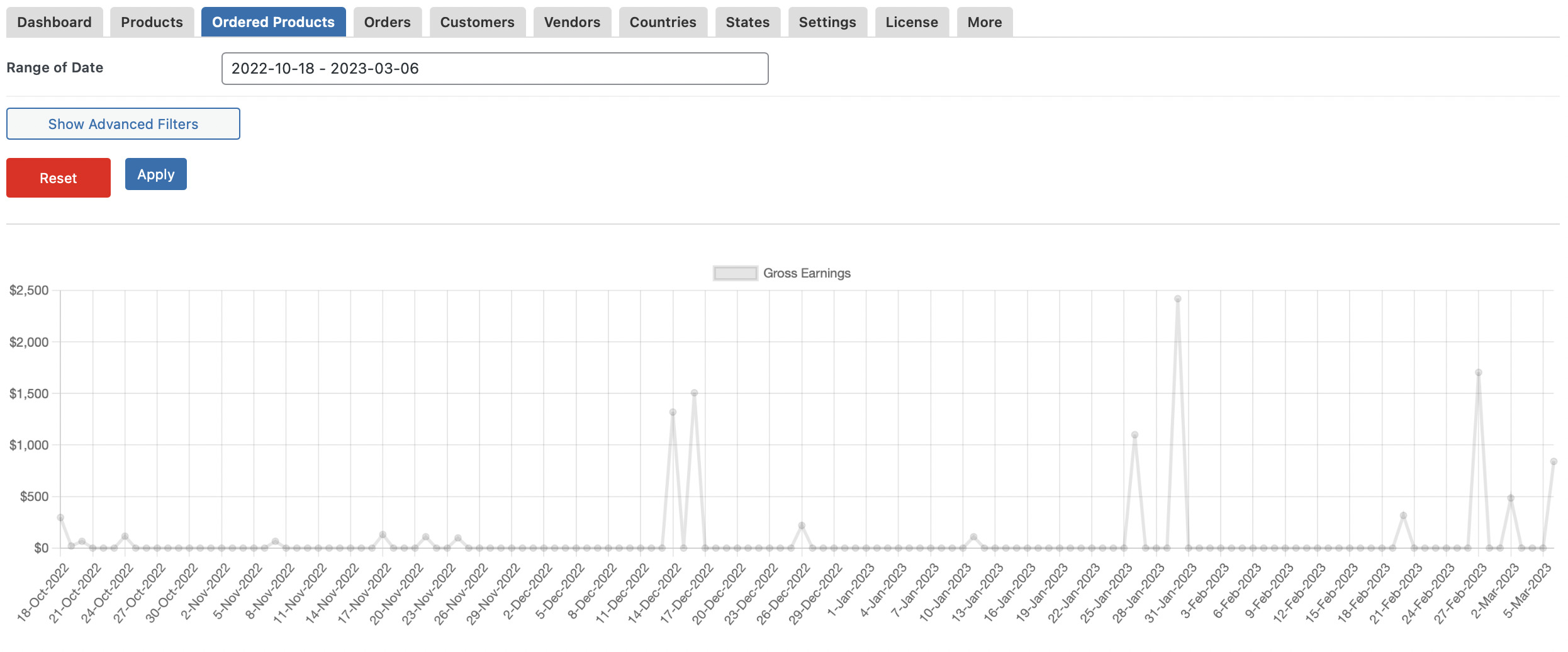
Task: Click the $1,000 y-axis label
Action: [x=29, y=445]
